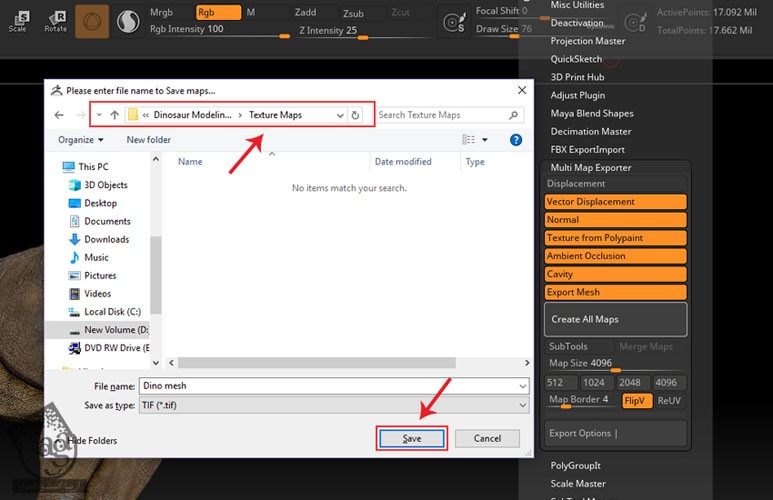
Task: Expand the view options dropdown arrow
Action: point(485,140)
